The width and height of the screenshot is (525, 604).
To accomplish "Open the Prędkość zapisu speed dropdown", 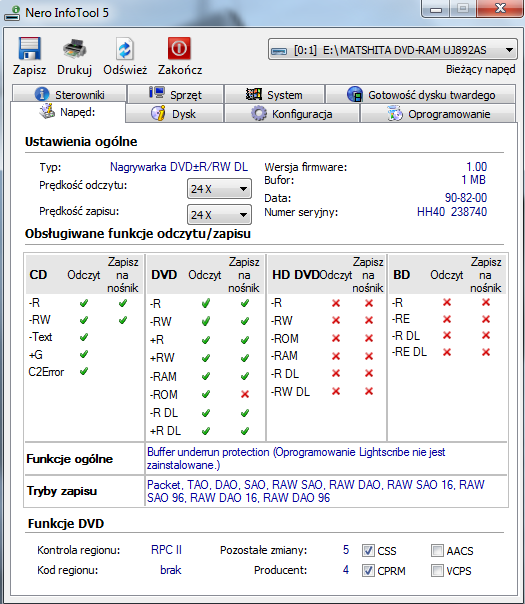I will coord(219,215).
